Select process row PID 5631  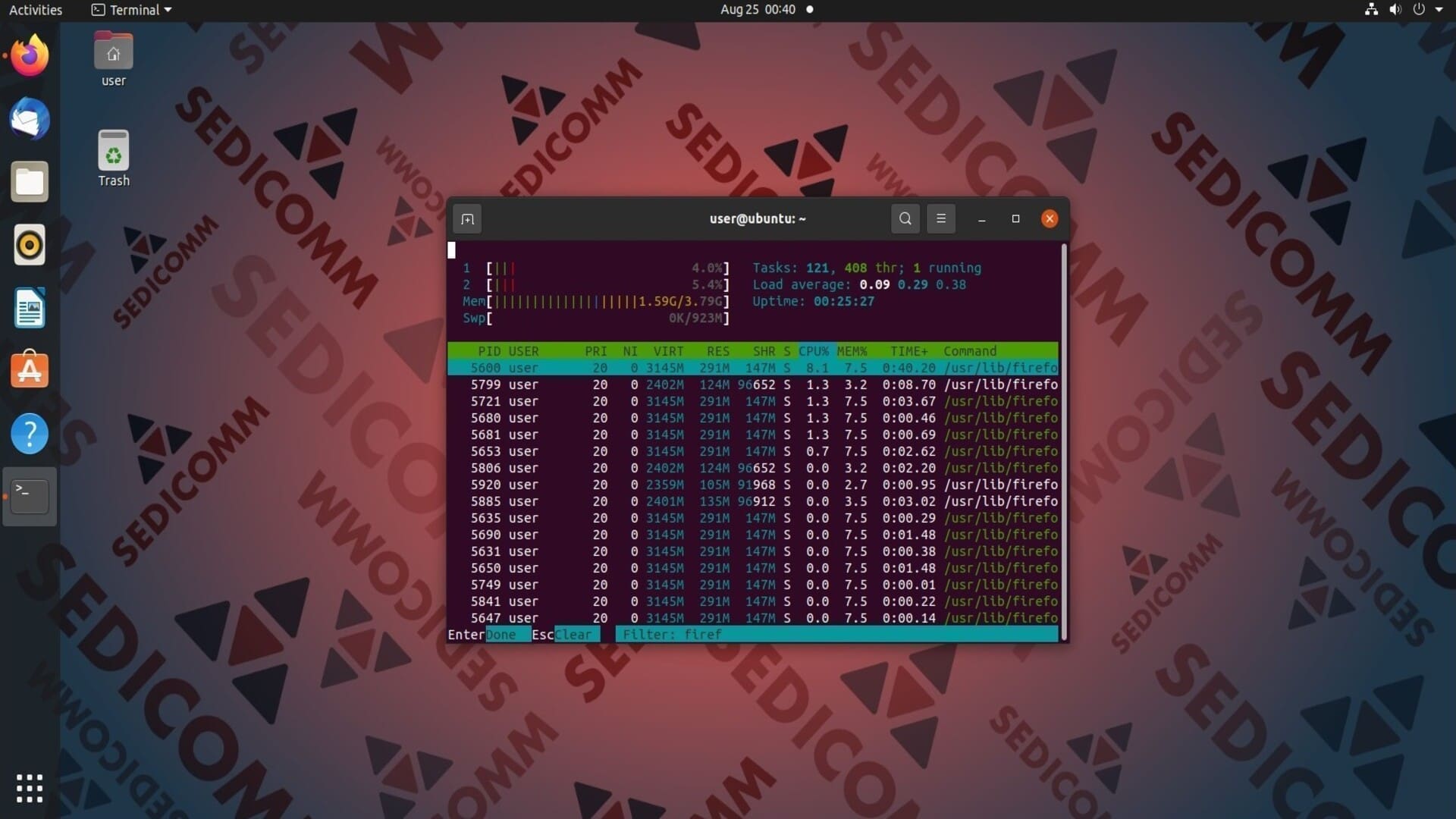753,551
